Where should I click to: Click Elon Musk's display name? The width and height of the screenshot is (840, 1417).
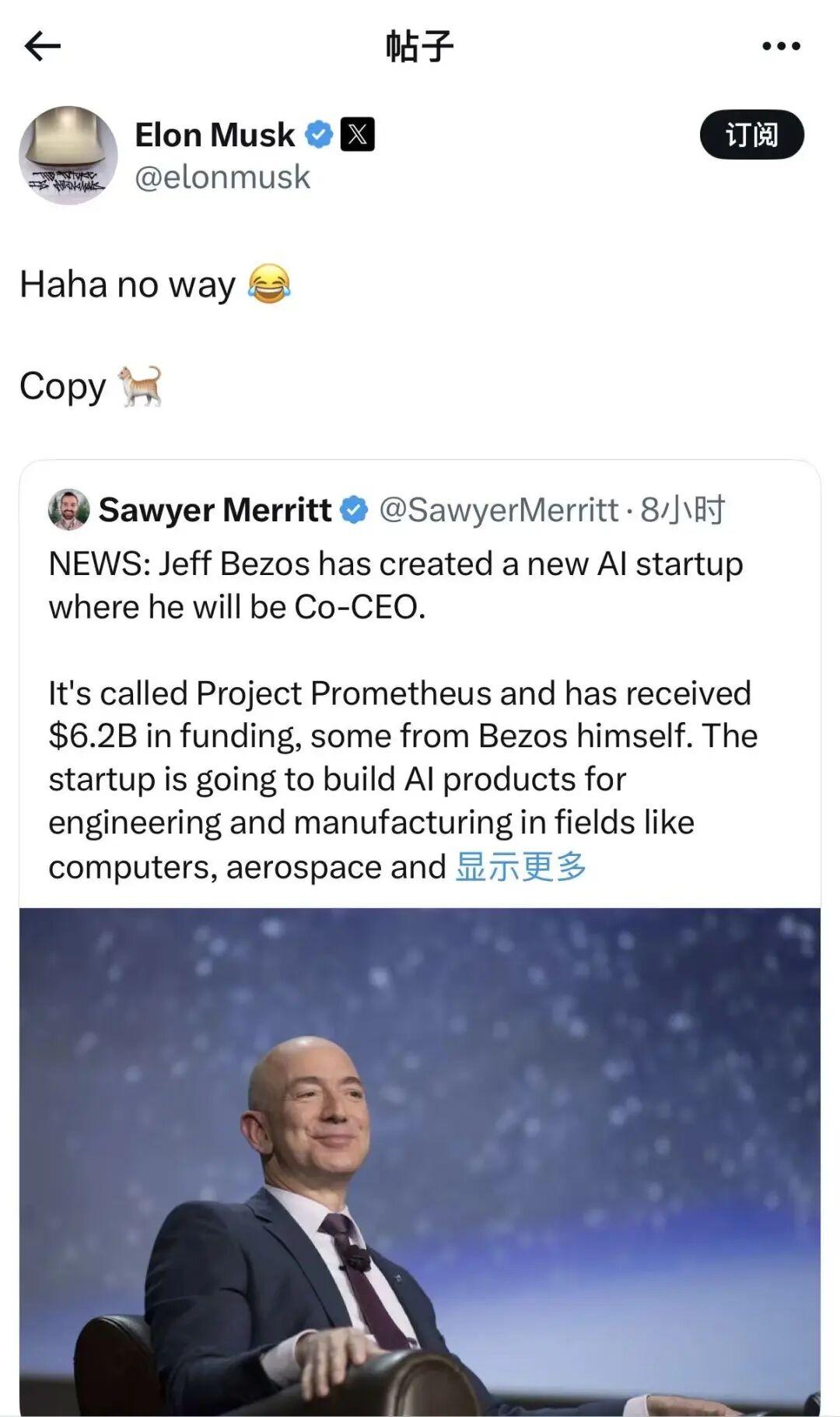(x=214, y=133)
